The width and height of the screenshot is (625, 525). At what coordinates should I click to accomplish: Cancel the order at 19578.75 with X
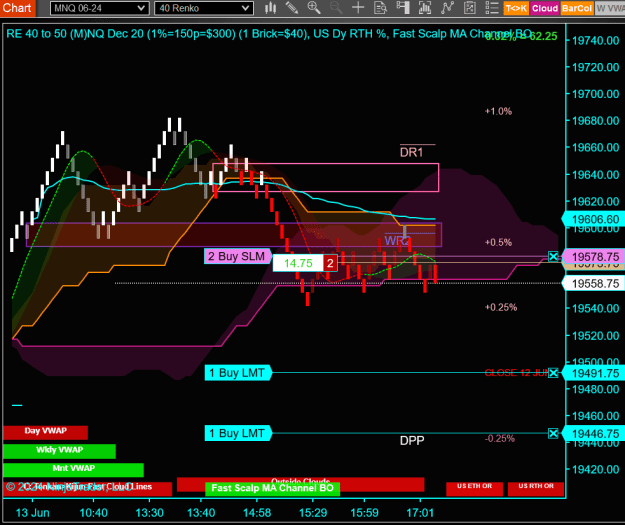553,256
